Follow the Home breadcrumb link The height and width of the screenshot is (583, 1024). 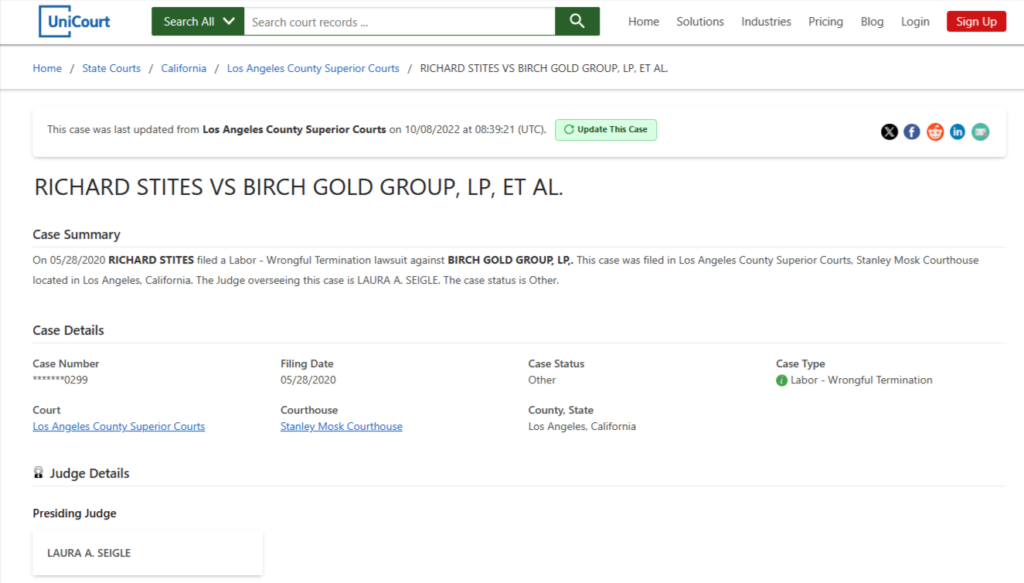(x=47, y=68)
